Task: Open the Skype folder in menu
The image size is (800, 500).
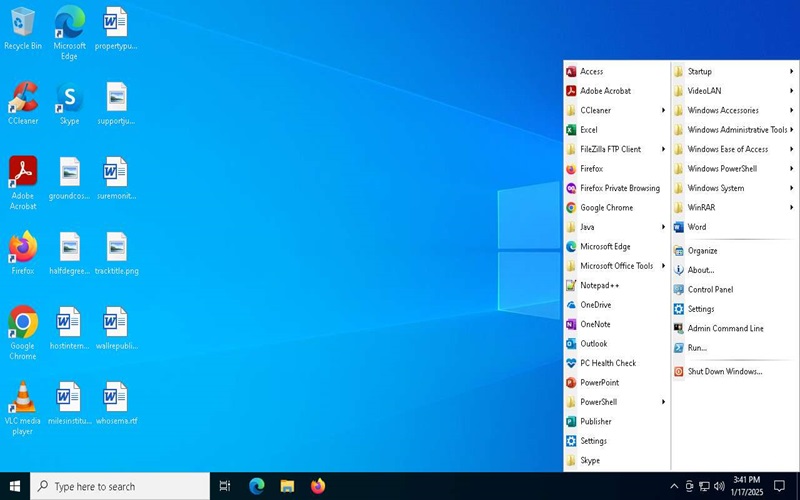Action: [x=616, y=460]
